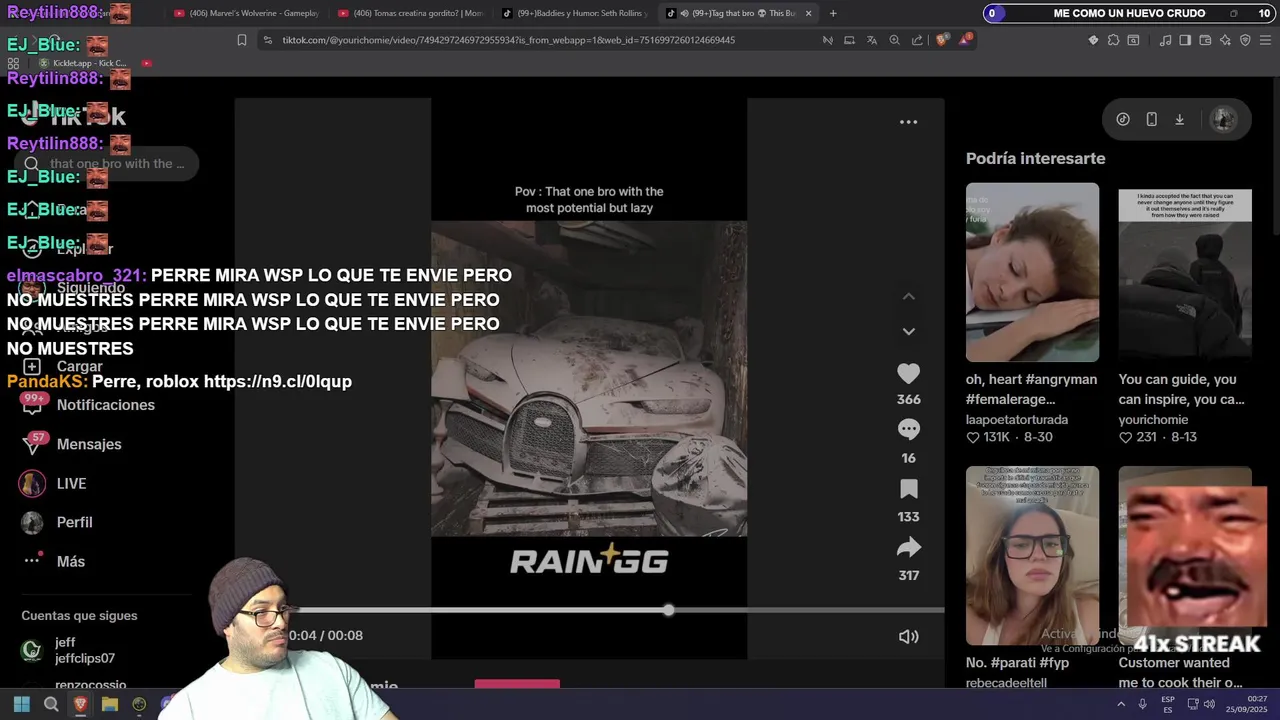The height and width of the screenshot is (720, 1280).
Task: Open LIVE section in sidebar
Action: pos(71,483)
